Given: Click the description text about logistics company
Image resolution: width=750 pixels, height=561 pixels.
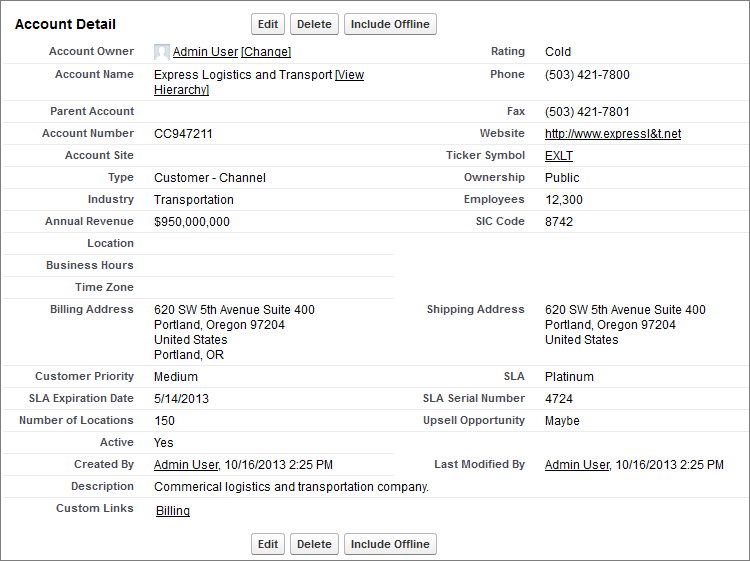Looking at the screenshot, I should pyautogui.click(x=291, y=487).
